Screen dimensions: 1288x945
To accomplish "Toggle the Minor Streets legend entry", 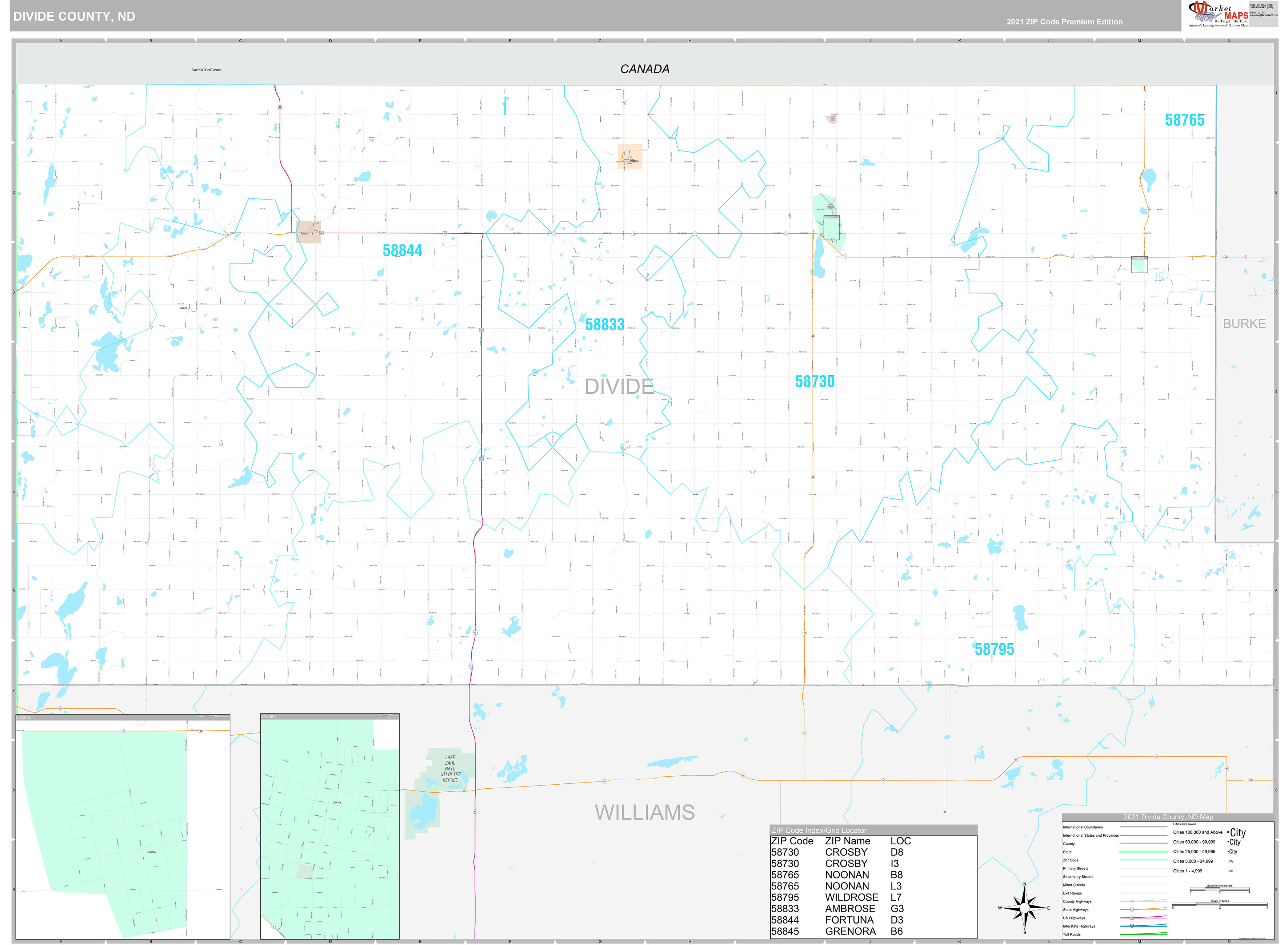I will [x=1075, y=885].
